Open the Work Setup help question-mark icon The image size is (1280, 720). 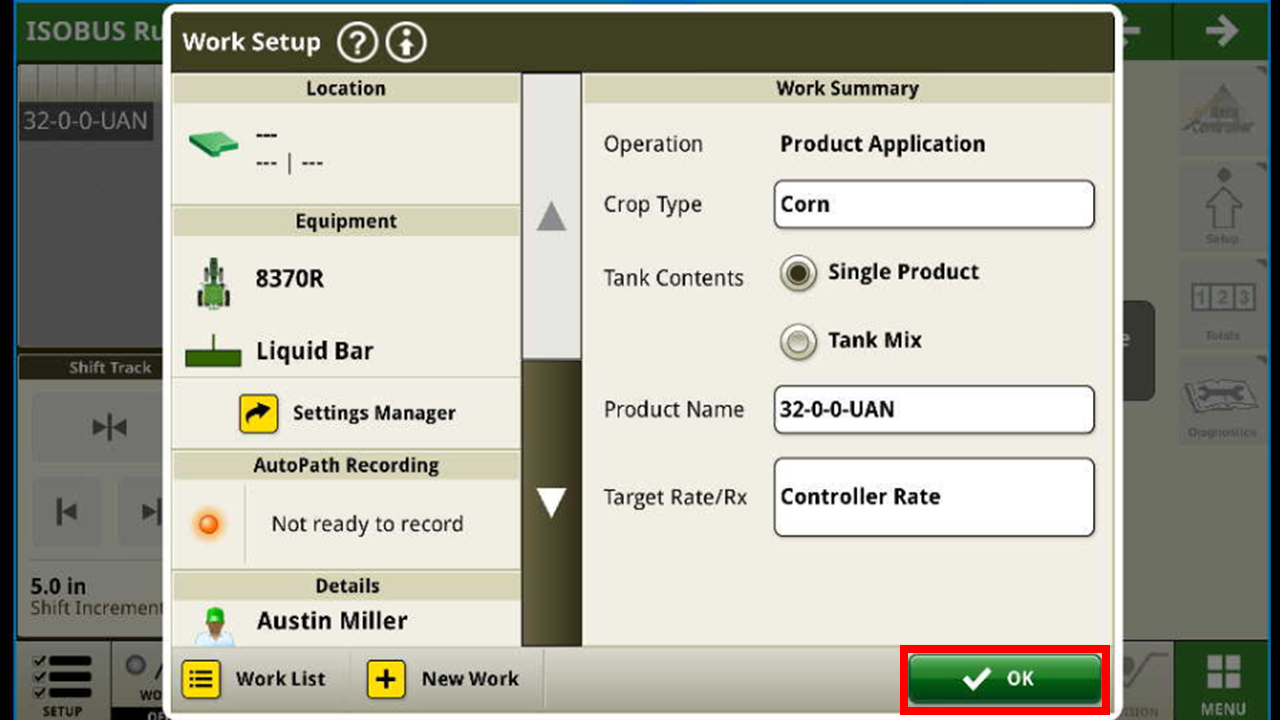pos(357,42)
